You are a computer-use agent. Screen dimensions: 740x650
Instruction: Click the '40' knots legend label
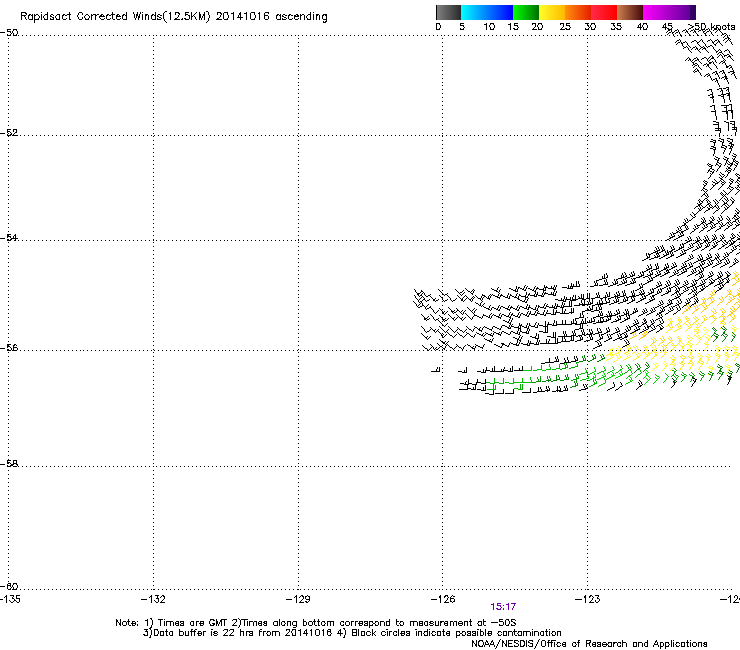click(x=642, y=27)
